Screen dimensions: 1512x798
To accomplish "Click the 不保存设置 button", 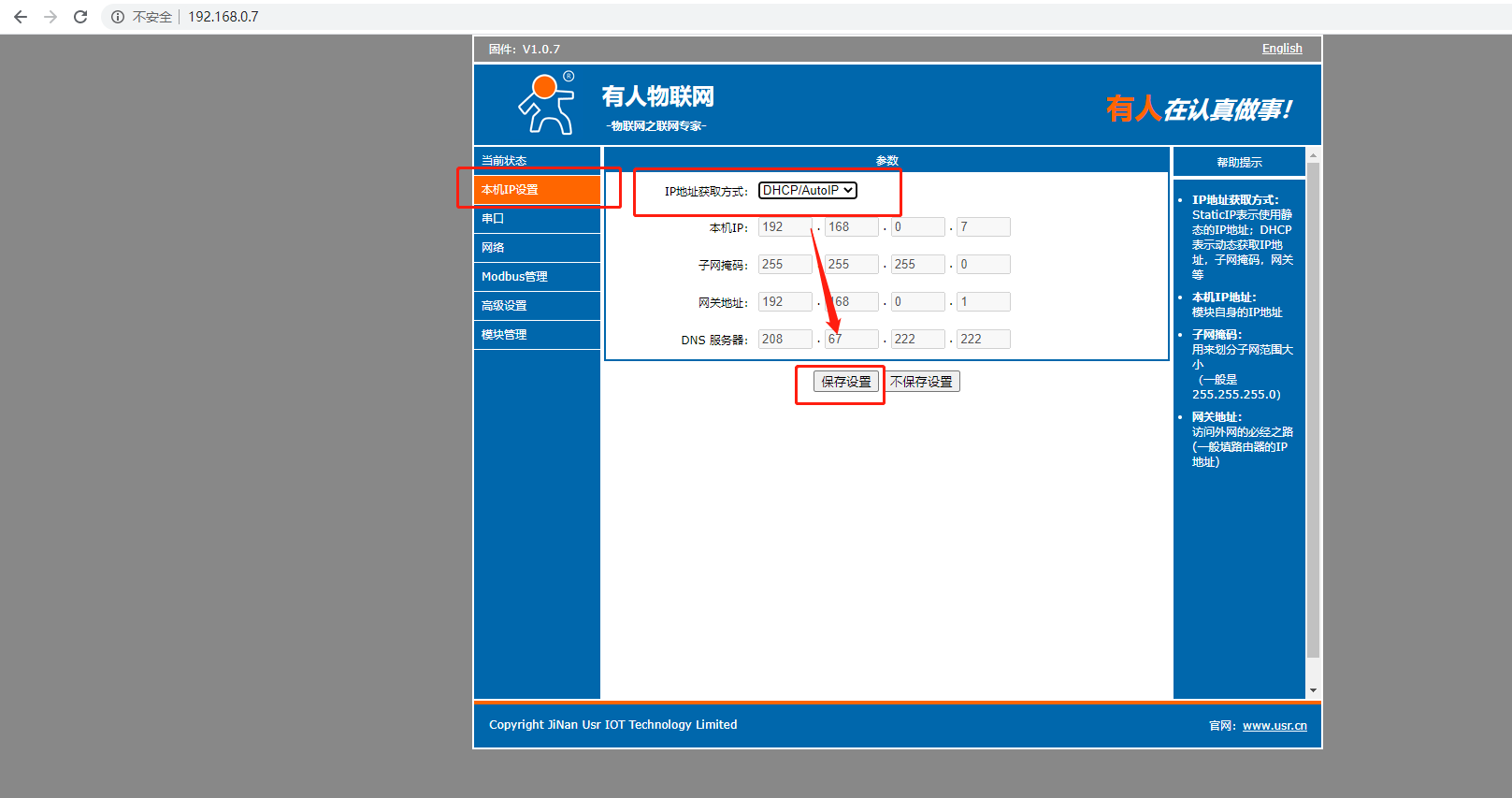I will coord(921,382).
